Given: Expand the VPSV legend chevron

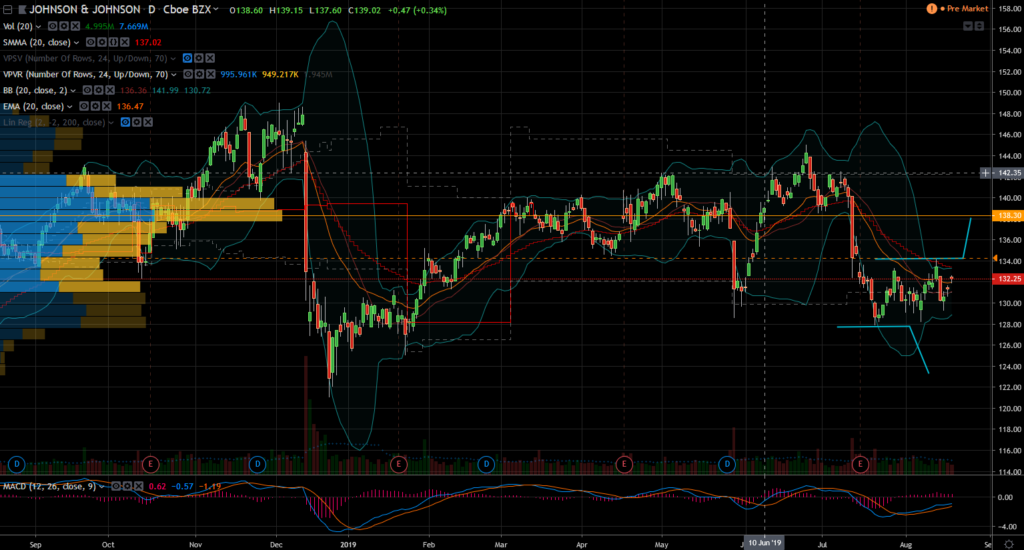Looking at the screenshot, I should (x=173, y=59).
